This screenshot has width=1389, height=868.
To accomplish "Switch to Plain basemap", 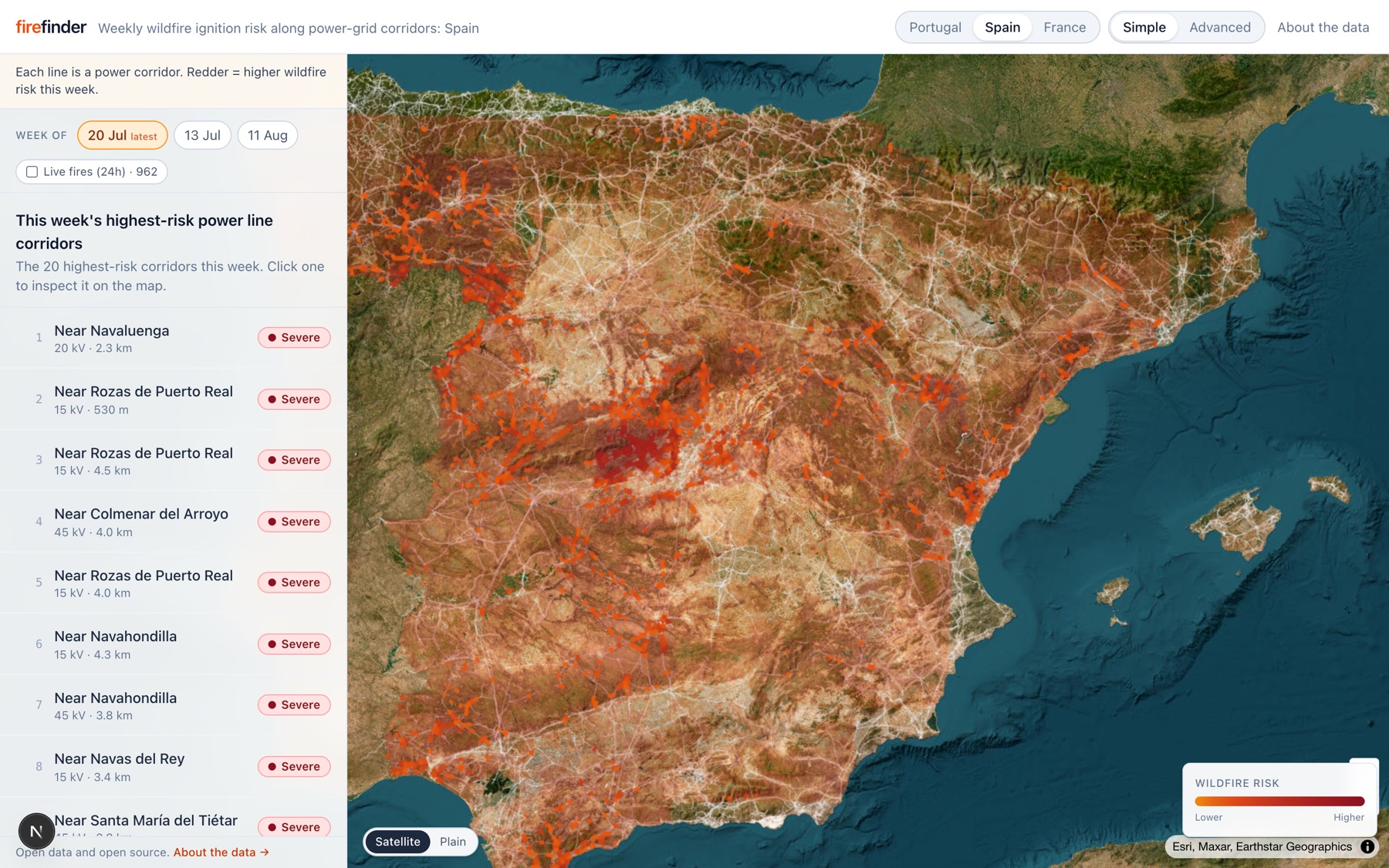I will point(453,842).
